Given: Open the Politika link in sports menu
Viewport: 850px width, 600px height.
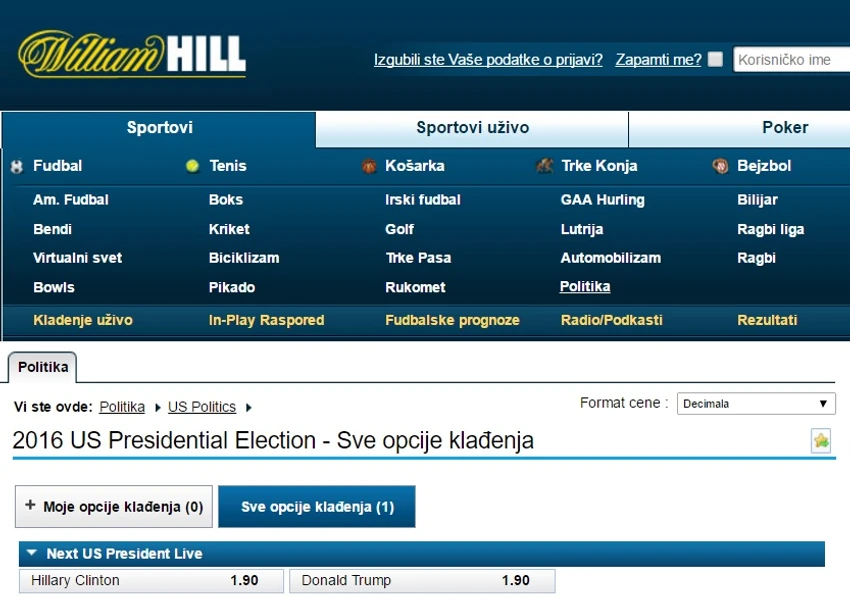Looking at the screenshot, I should [x=585, y=286].
